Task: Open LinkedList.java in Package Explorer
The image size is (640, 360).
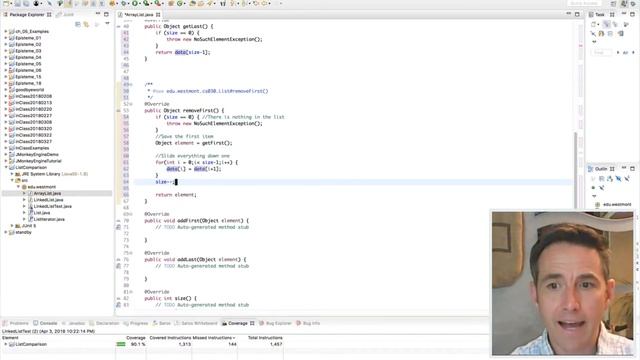Action: tap(48, 200)
